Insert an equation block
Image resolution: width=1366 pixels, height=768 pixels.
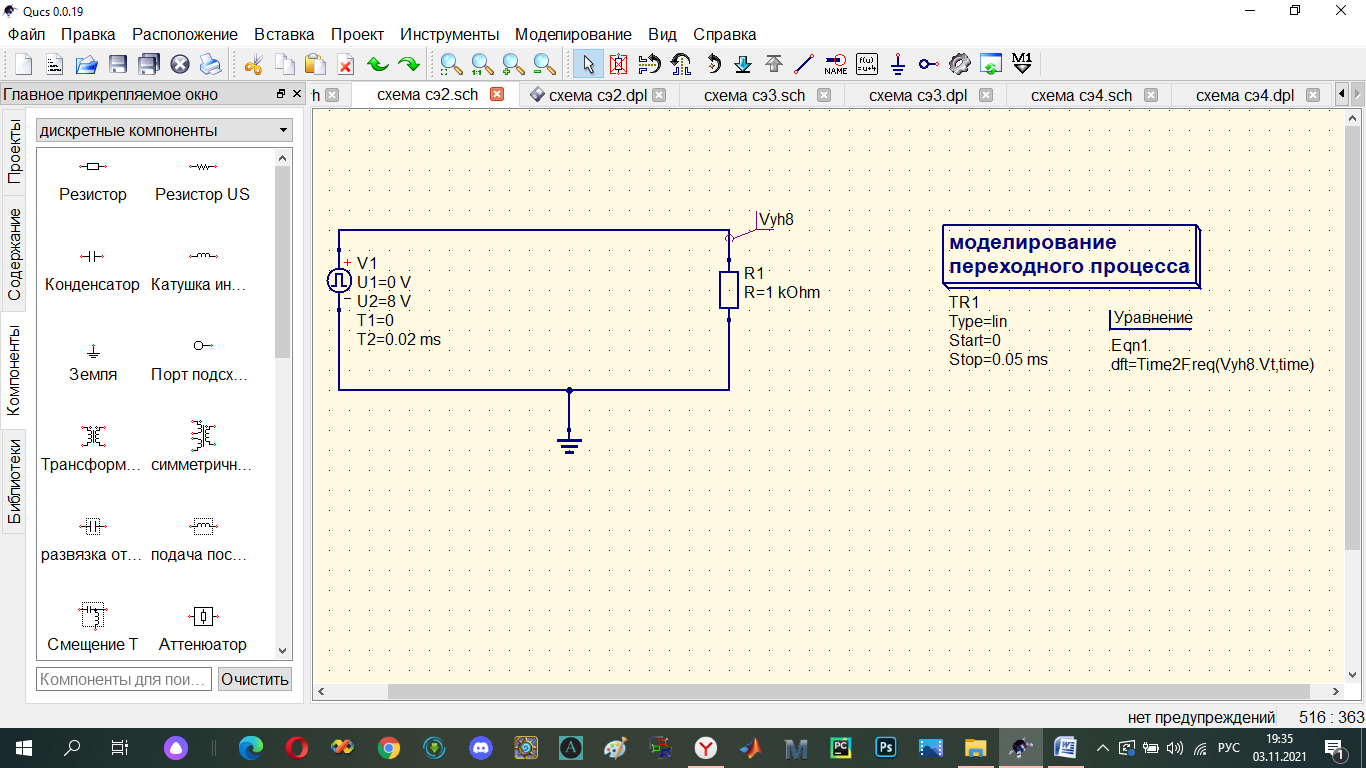pos(867,65)
